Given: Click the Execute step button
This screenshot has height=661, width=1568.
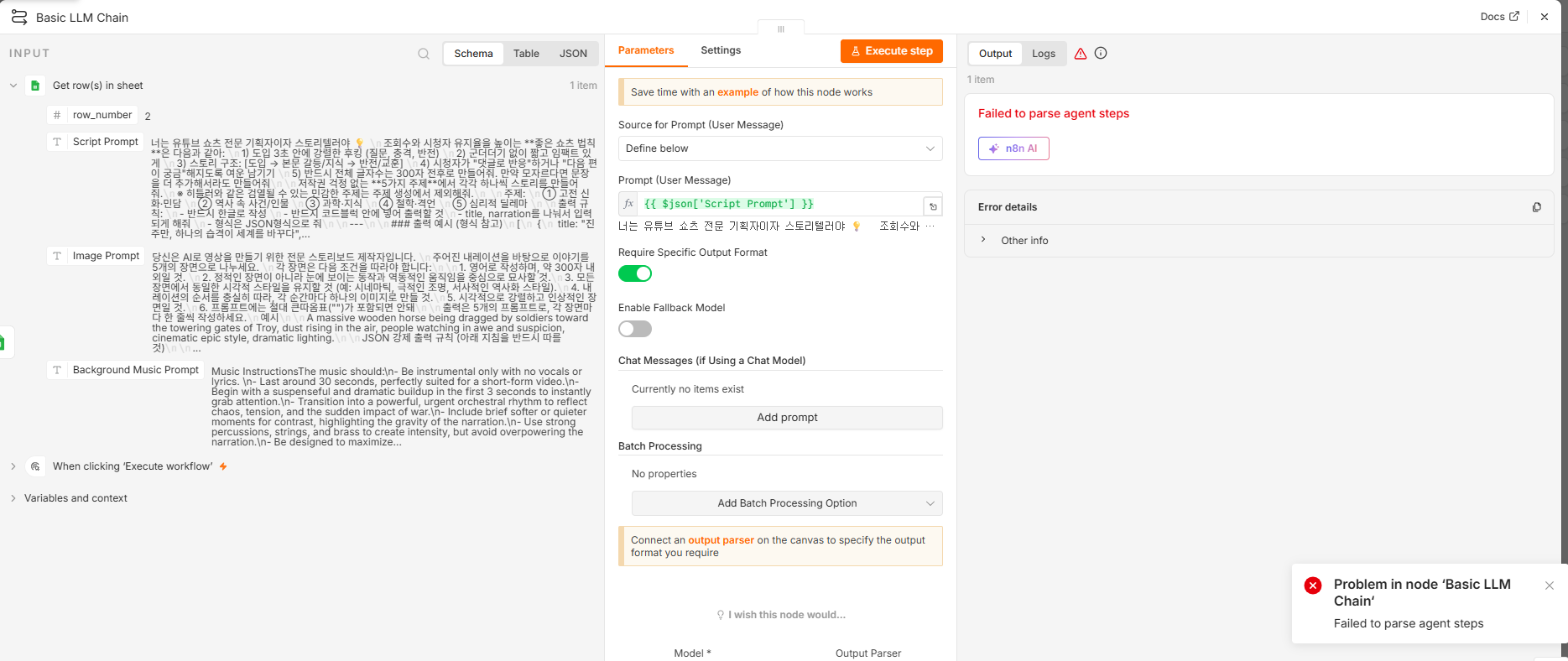Looking at the screenshot, I should pyautogui.click(x=892, y=51).
